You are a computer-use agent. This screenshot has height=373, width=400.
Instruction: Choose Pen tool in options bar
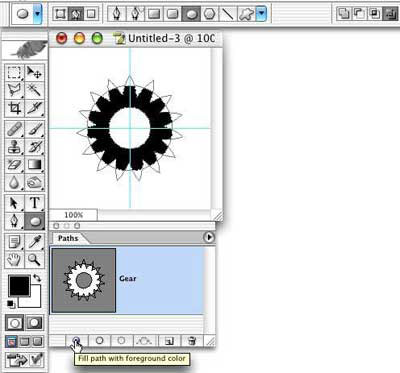[117, 14]
